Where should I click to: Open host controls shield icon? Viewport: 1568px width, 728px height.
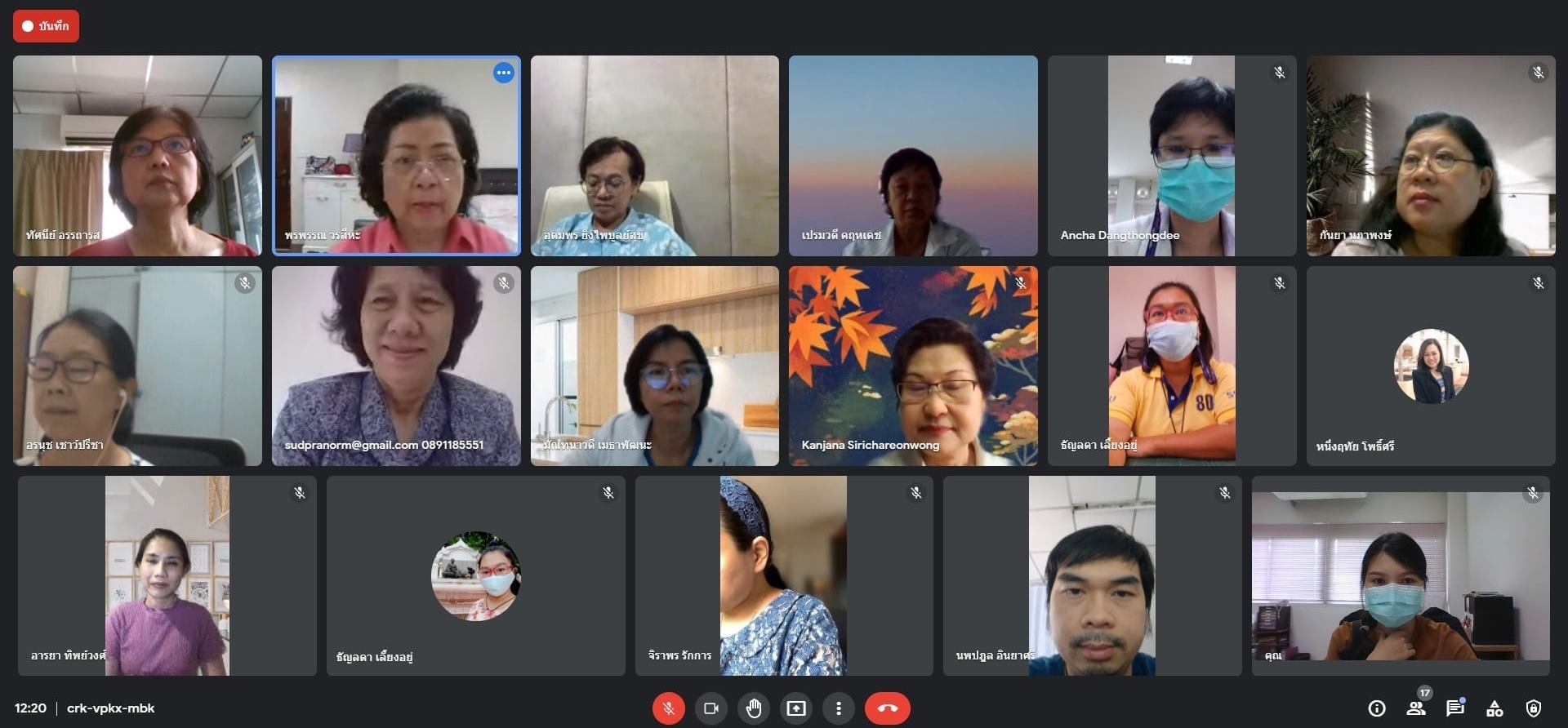coord(1534,708)
